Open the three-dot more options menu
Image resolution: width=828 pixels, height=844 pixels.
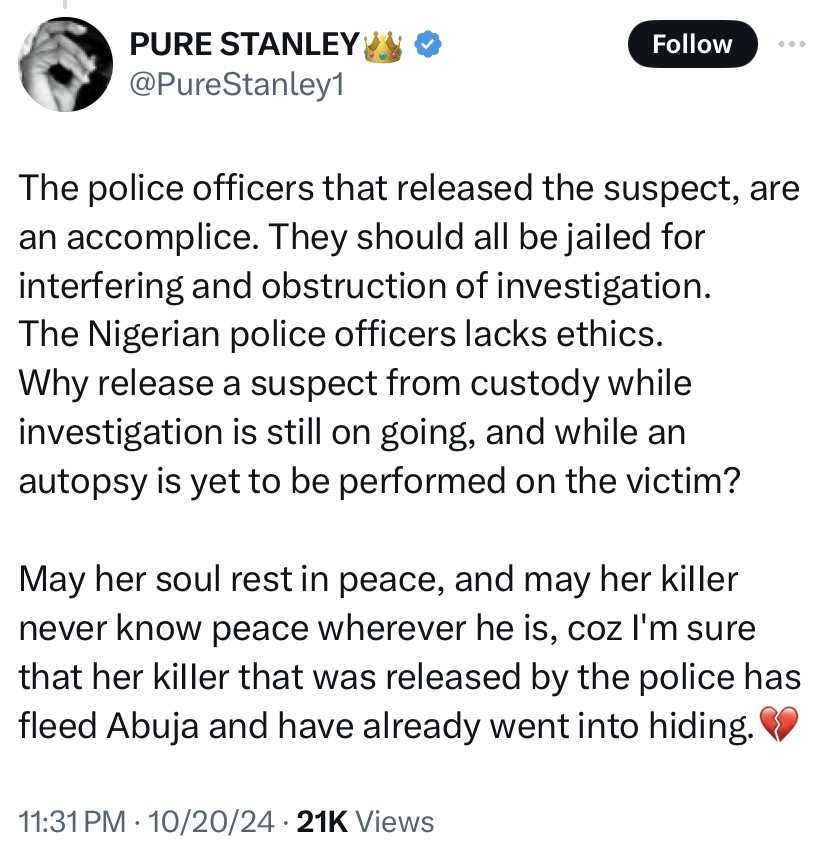point(791,44)
